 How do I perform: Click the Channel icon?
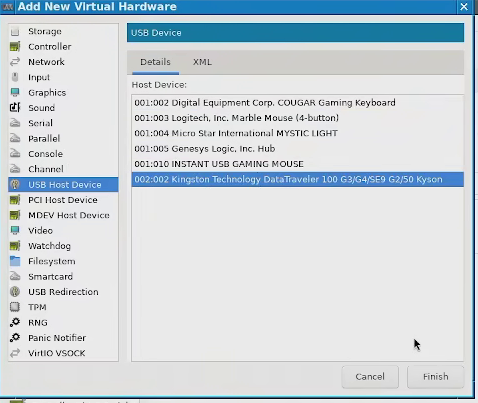pyautogui.click(x=15, y=169)
